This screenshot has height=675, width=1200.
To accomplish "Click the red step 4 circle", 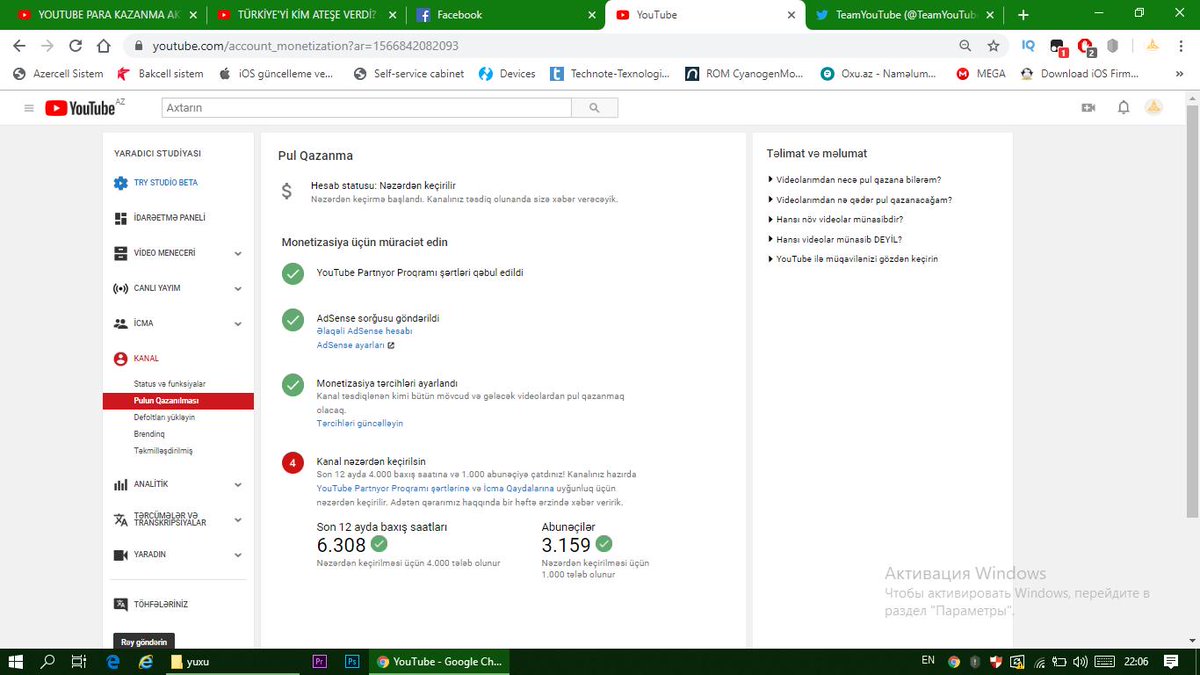I will 292,463.
